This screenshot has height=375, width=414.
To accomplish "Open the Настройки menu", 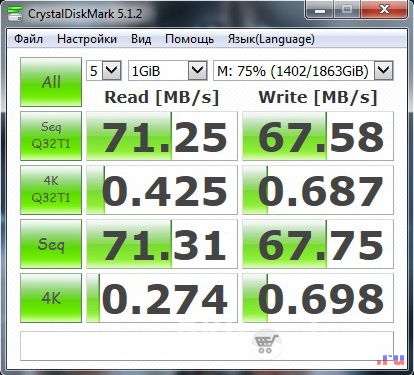I will [87, 39].
